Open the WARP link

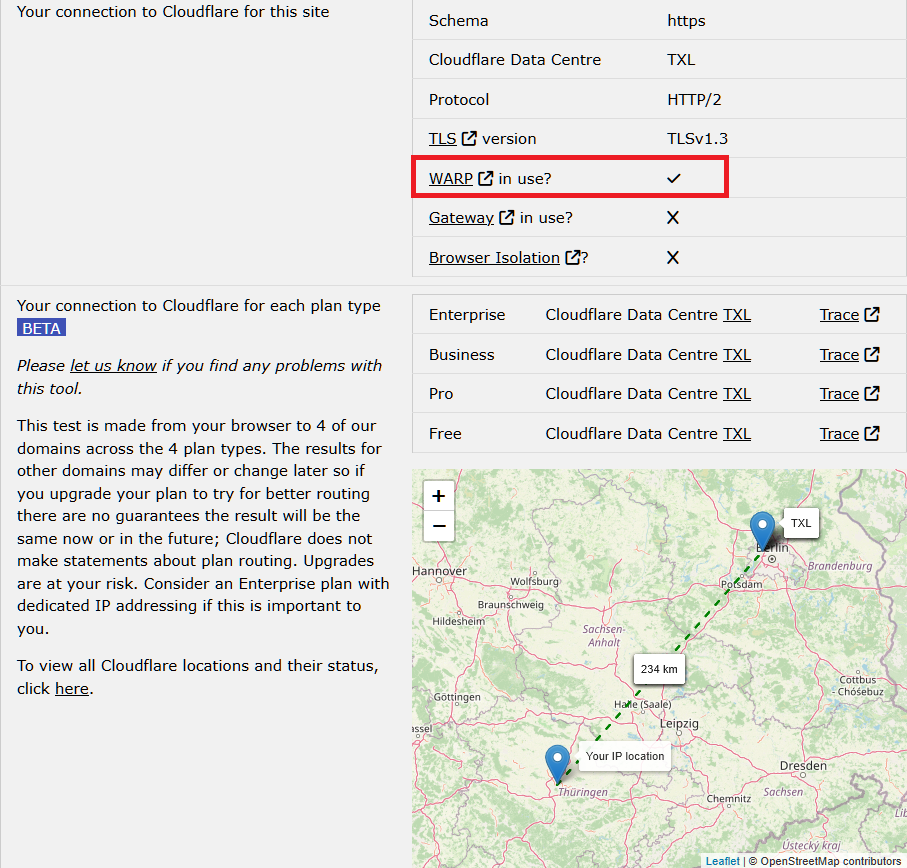(451, 179)
